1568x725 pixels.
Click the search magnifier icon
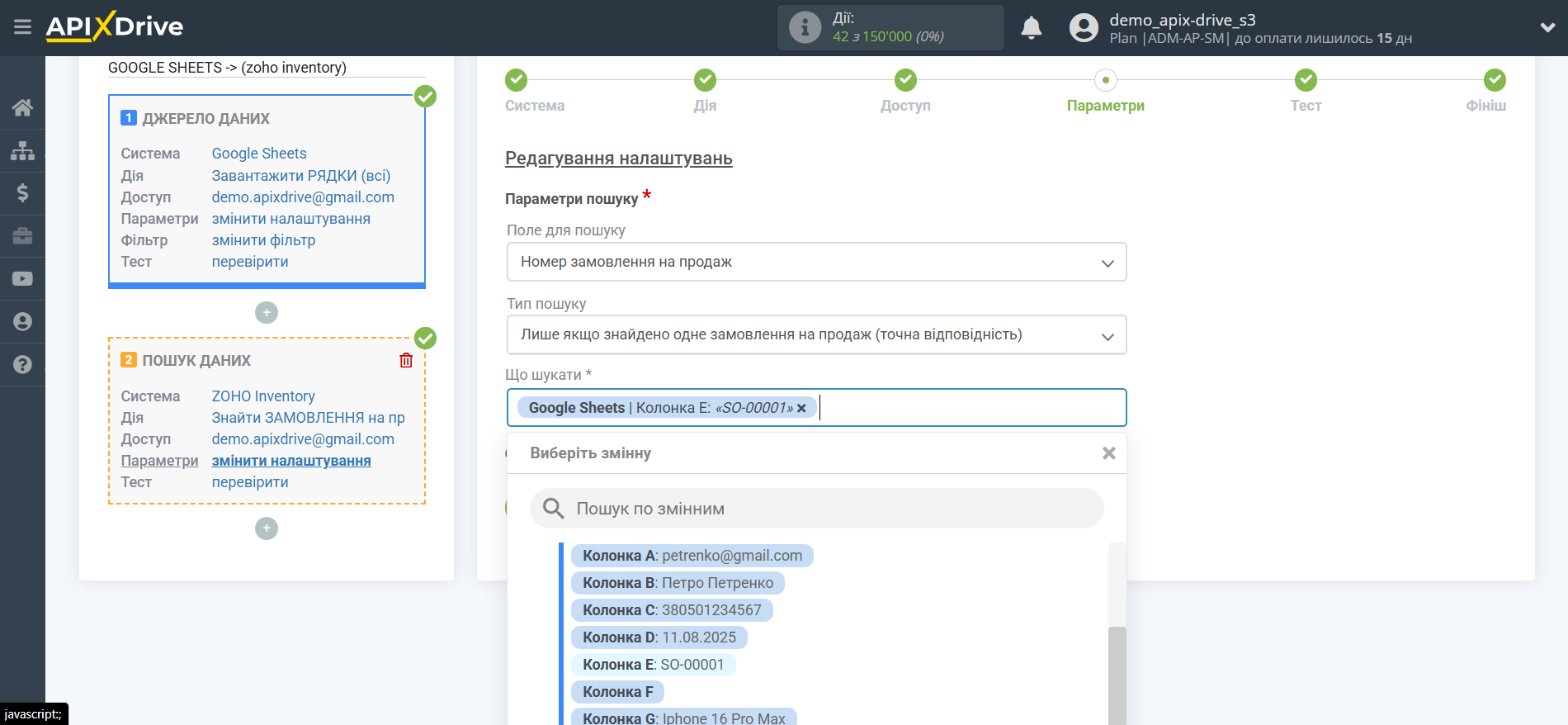click(x=553, y=509)
